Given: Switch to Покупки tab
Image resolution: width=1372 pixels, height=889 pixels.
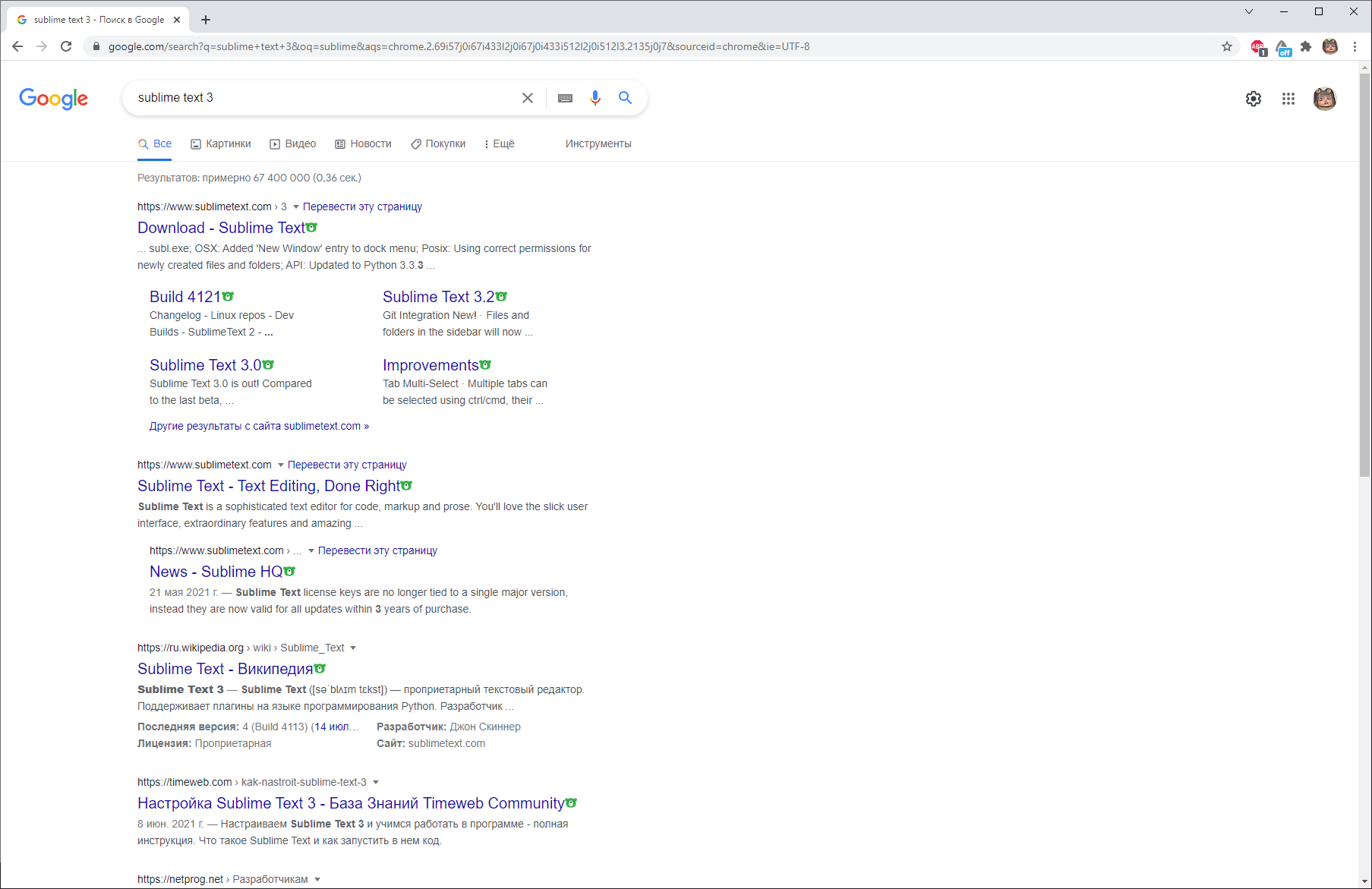Looking at the screenshot, I should [438, 143].
